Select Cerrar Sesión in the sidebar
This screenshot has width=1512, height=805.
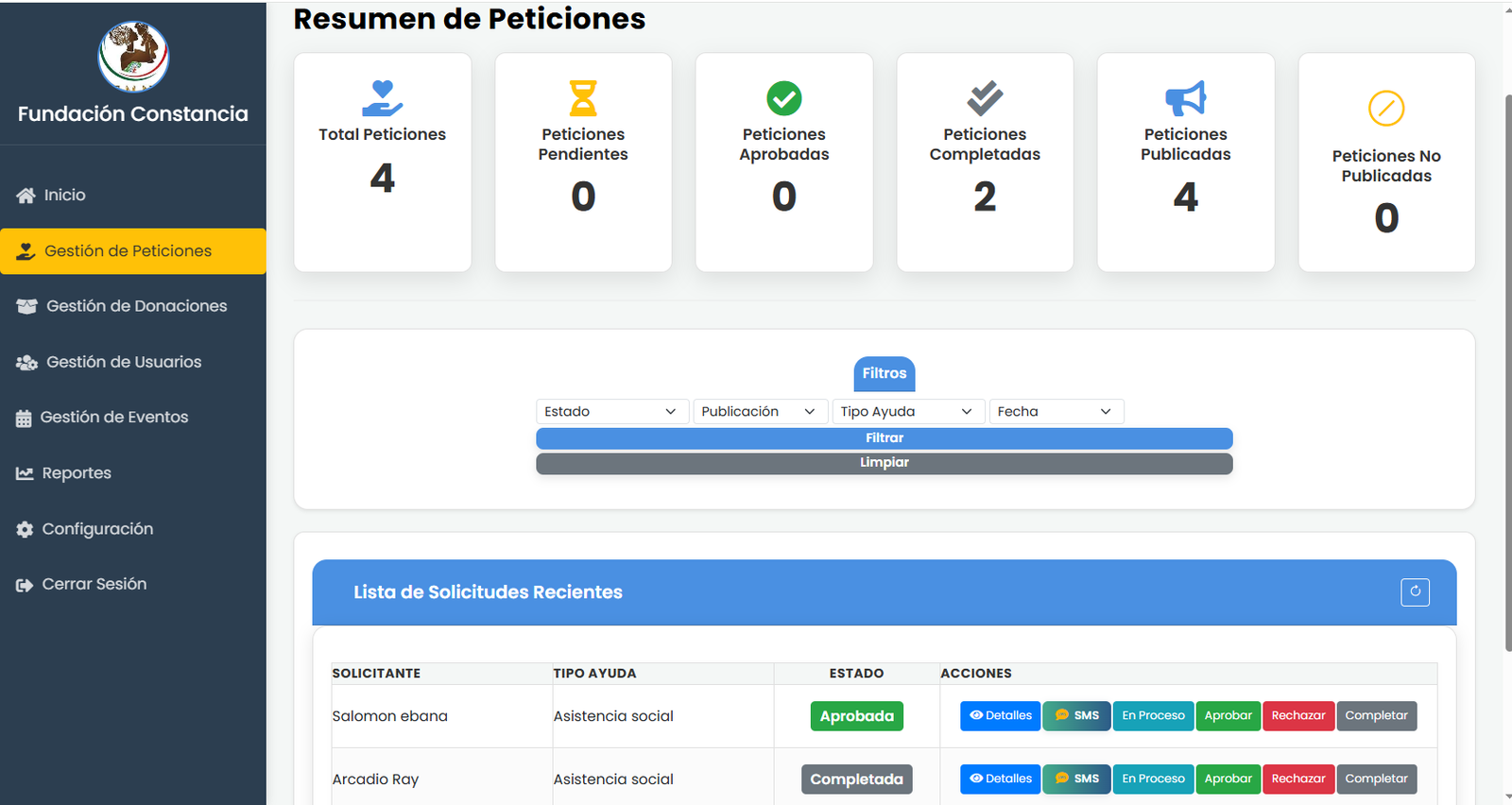click(133, 585)
